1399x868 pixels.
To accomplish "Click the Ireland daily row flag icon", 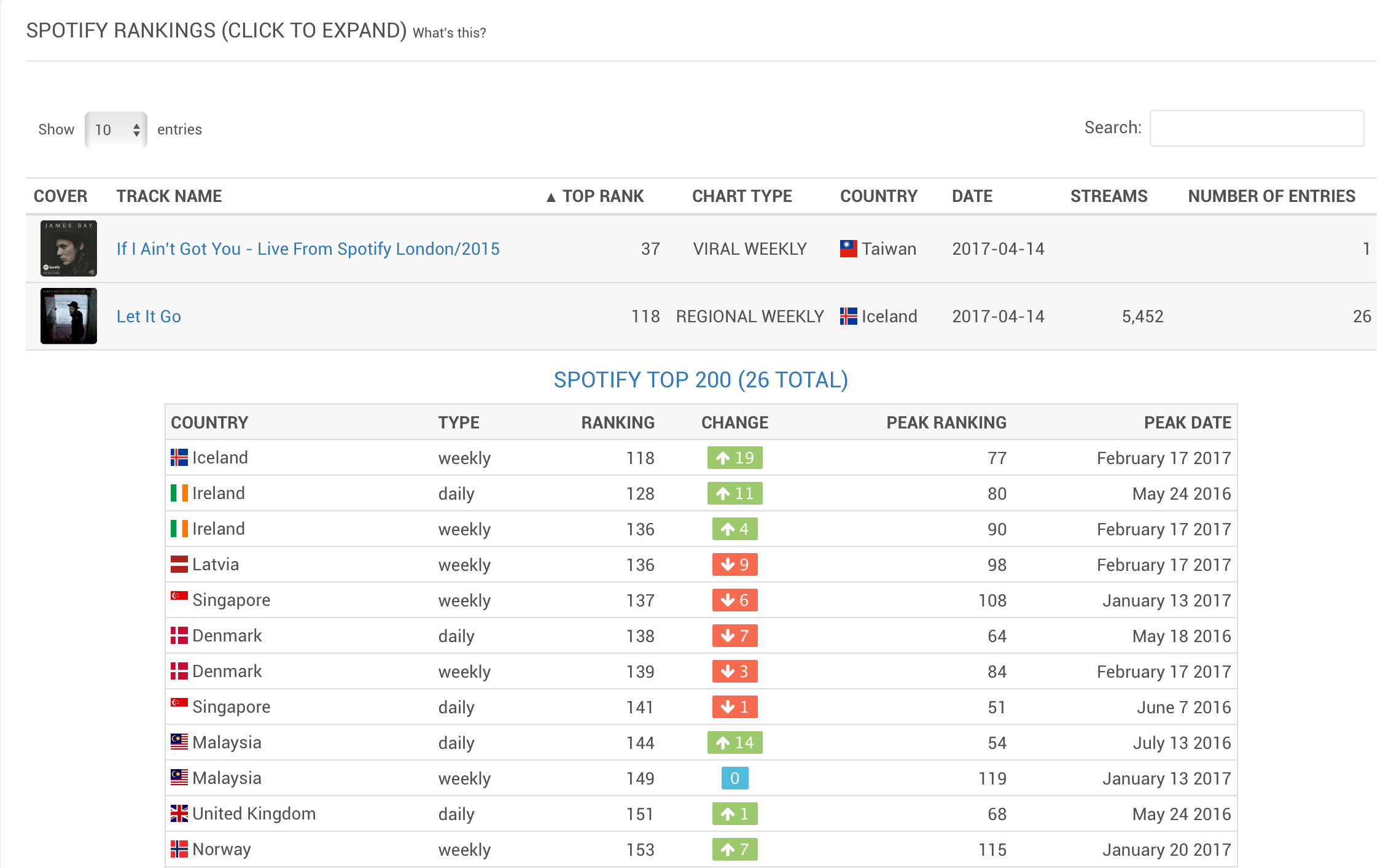I will [x=179, y=493].
